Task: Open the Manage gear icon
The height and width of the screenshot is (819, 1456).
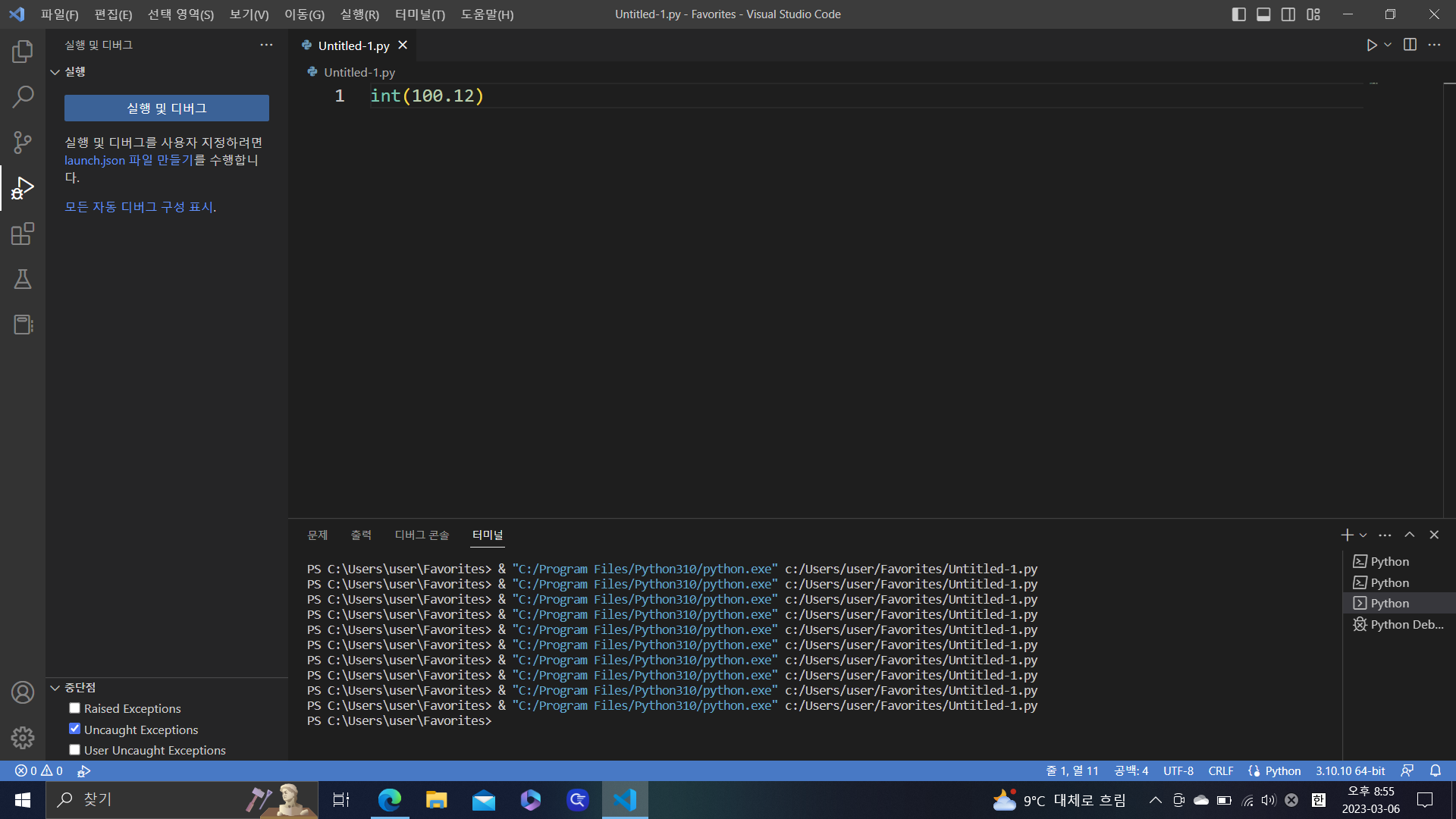Action: pos(23,737)
